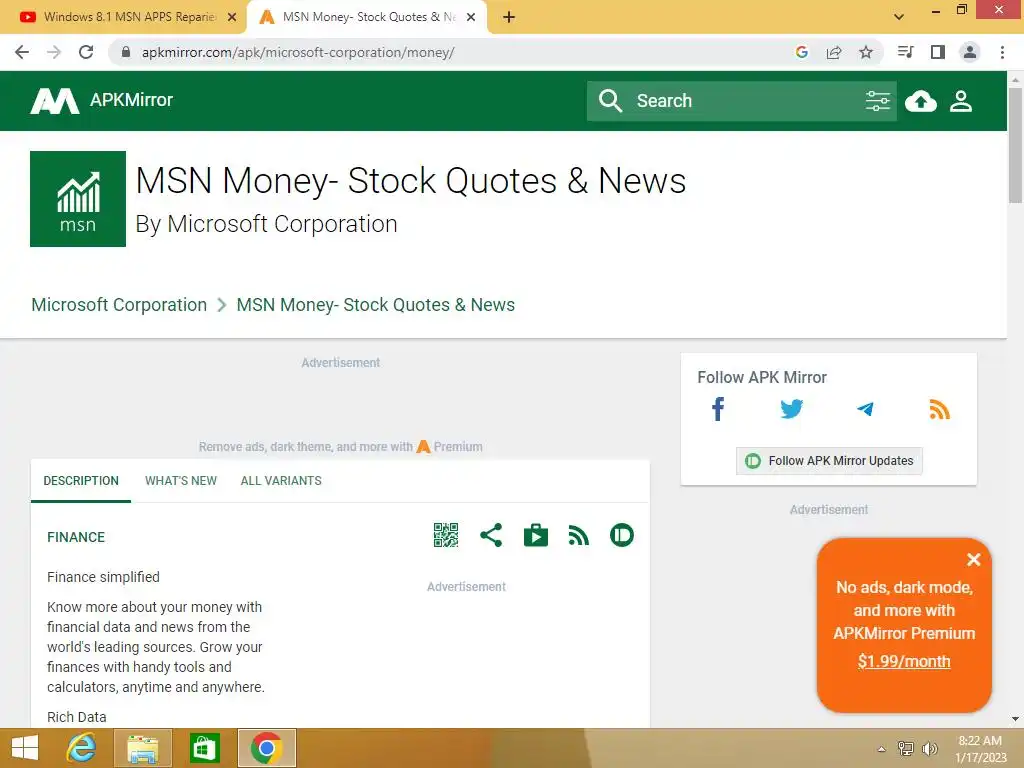Click the MSN Money app icon

point(78,199)
